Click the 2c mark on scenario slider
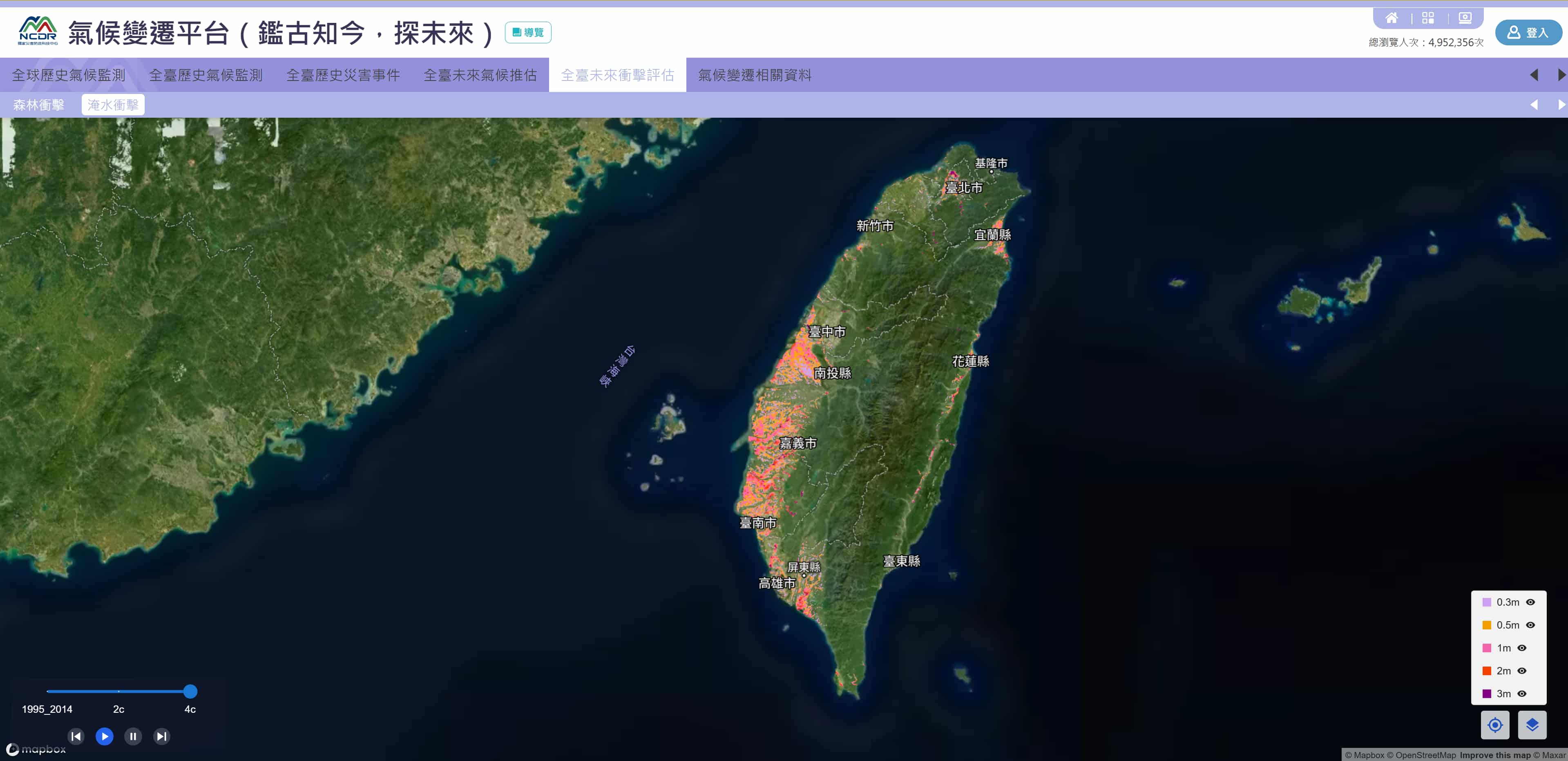 pyautogui.click(x=119, y=691)
